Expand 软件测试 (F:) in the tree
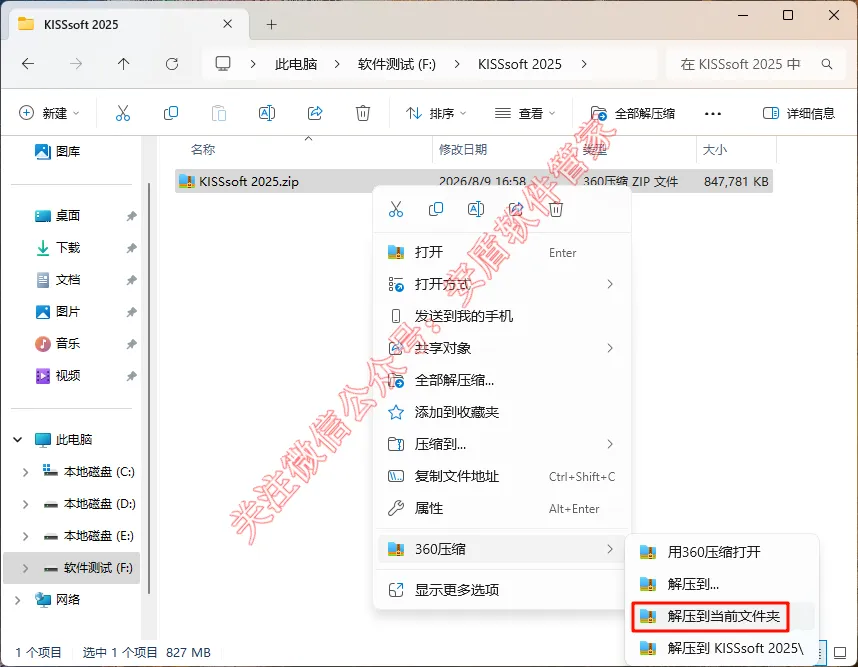Viewport: 858px width, 667px height. [25, 569]
